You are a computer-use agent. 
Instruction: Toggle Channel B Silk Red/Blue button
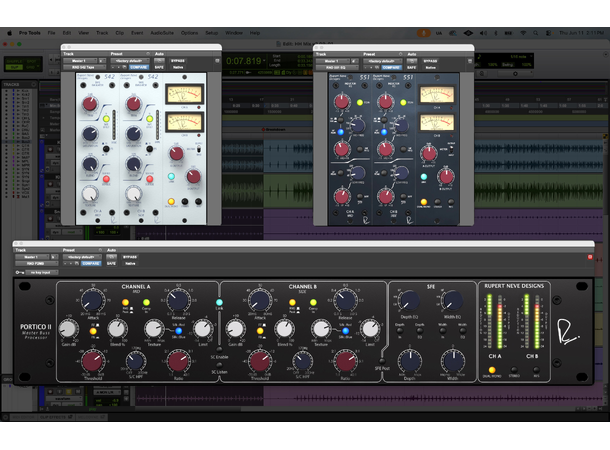tap(345, 331)
